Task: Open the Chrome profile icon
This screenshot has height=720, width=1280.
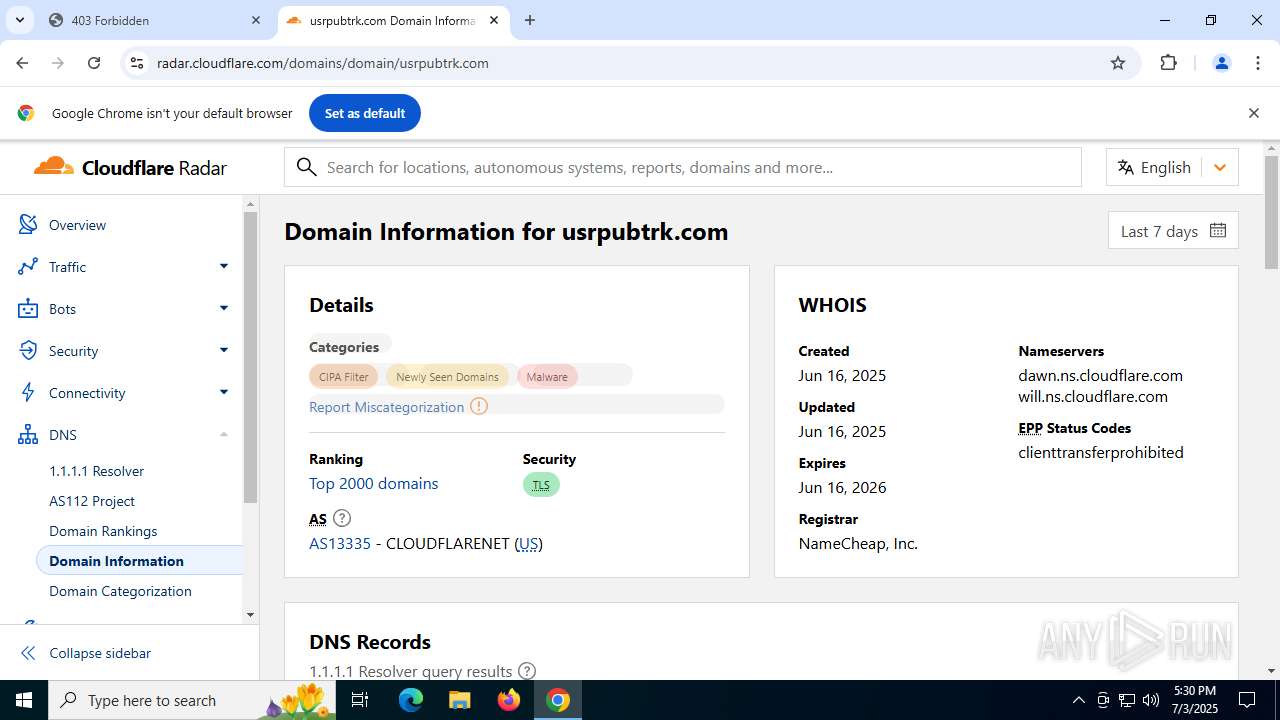Action: pos(1221,63)
